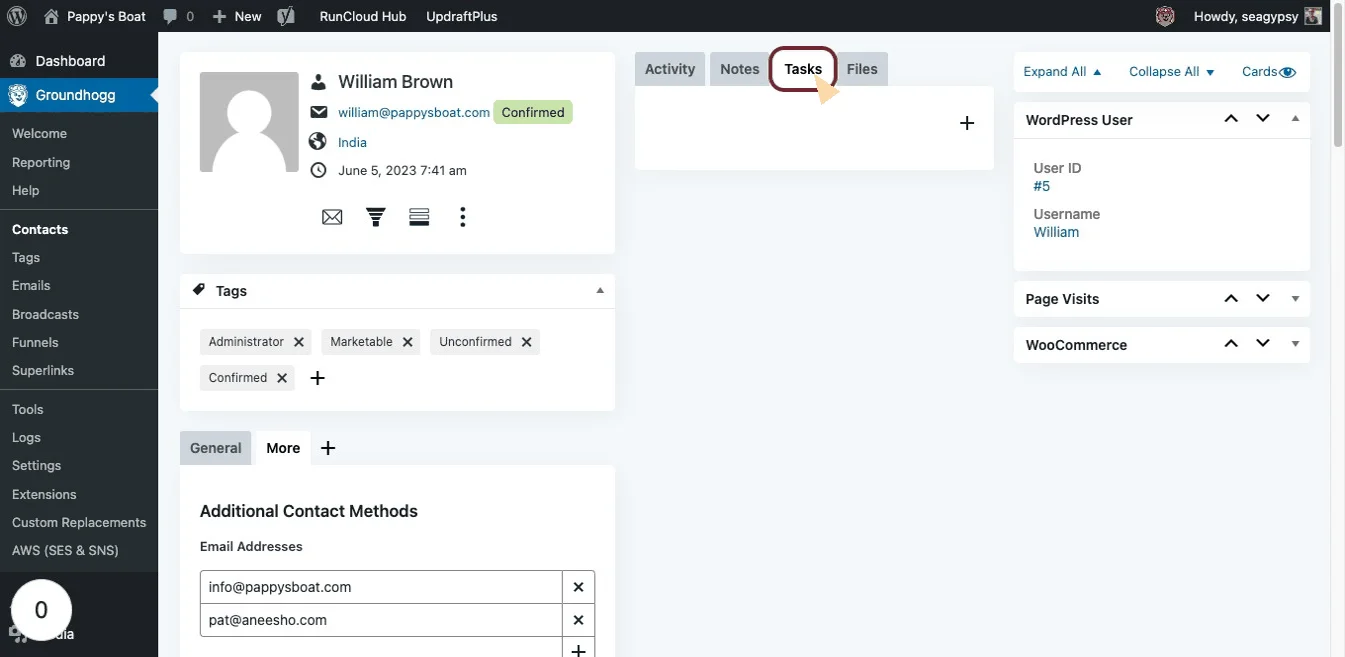Click William Brown's profile picture
1345x657 pixels.
coord(249,122)
